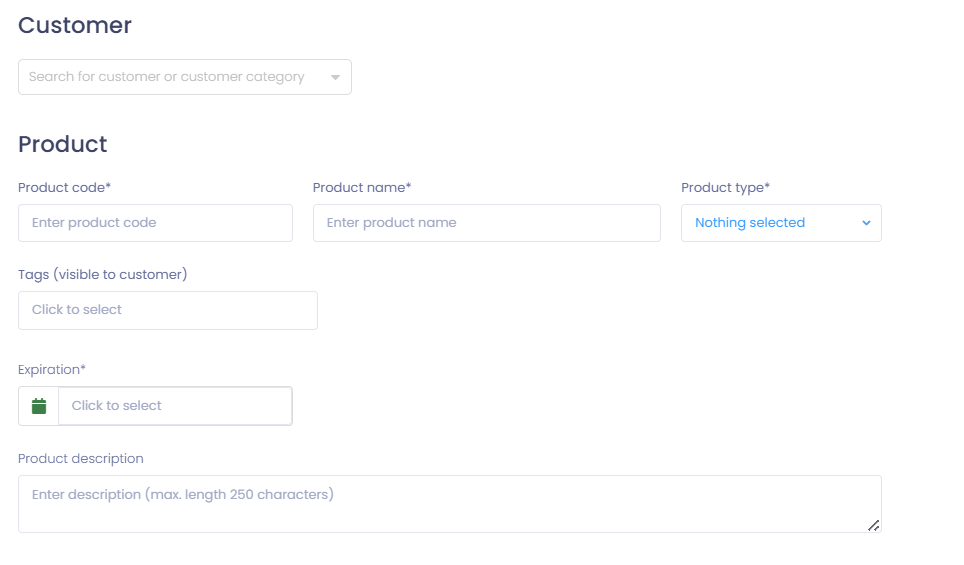964x565 pixels.
Task: Click the 'Expiration*' field label
Action: tap(52, 369)
